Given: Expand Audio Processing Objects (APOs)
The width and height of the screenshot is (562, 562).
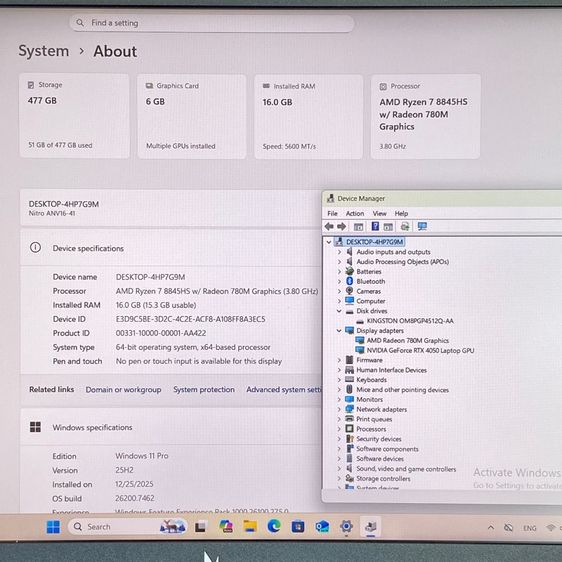Looking at the screenshot, I should point(339,262).
